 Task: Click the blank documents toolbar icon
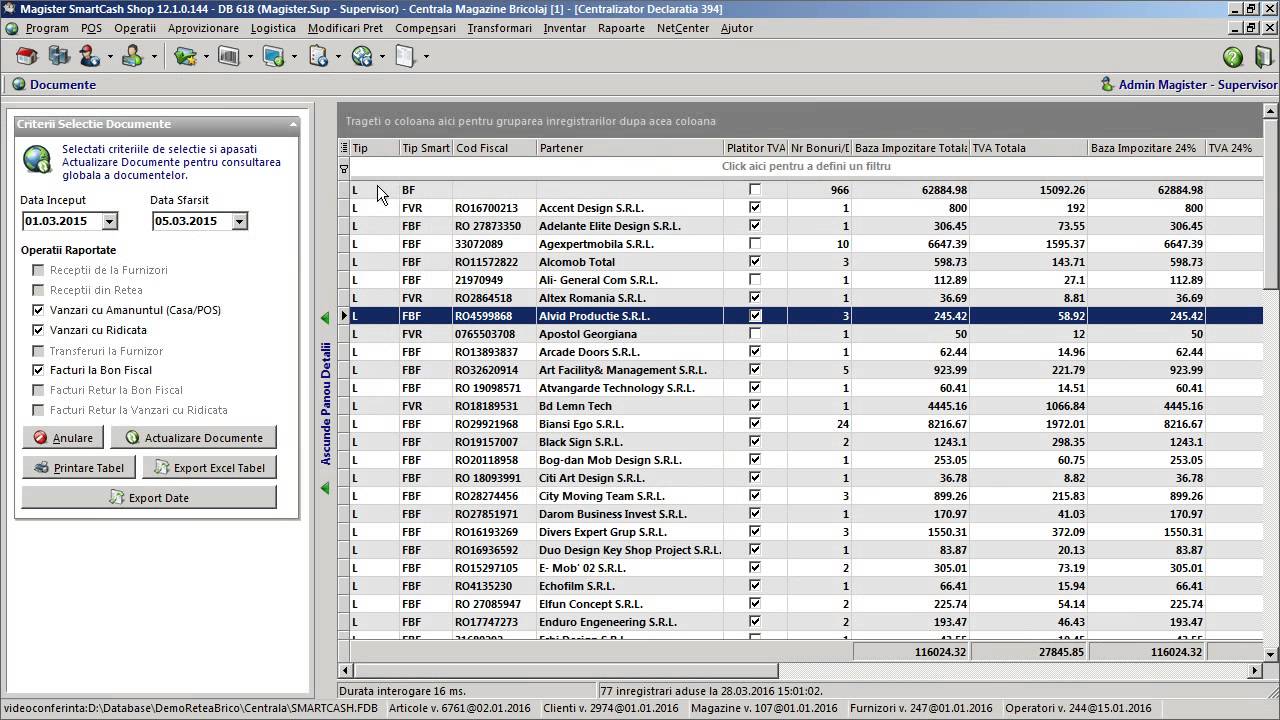point(405,57)
